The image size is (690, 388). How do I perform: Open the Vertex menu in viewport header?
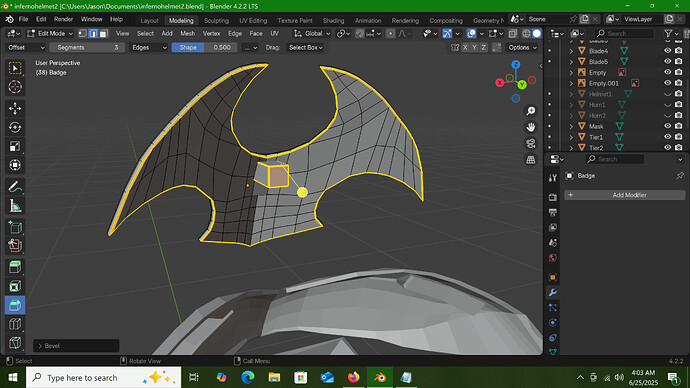(x=211, y=33)
